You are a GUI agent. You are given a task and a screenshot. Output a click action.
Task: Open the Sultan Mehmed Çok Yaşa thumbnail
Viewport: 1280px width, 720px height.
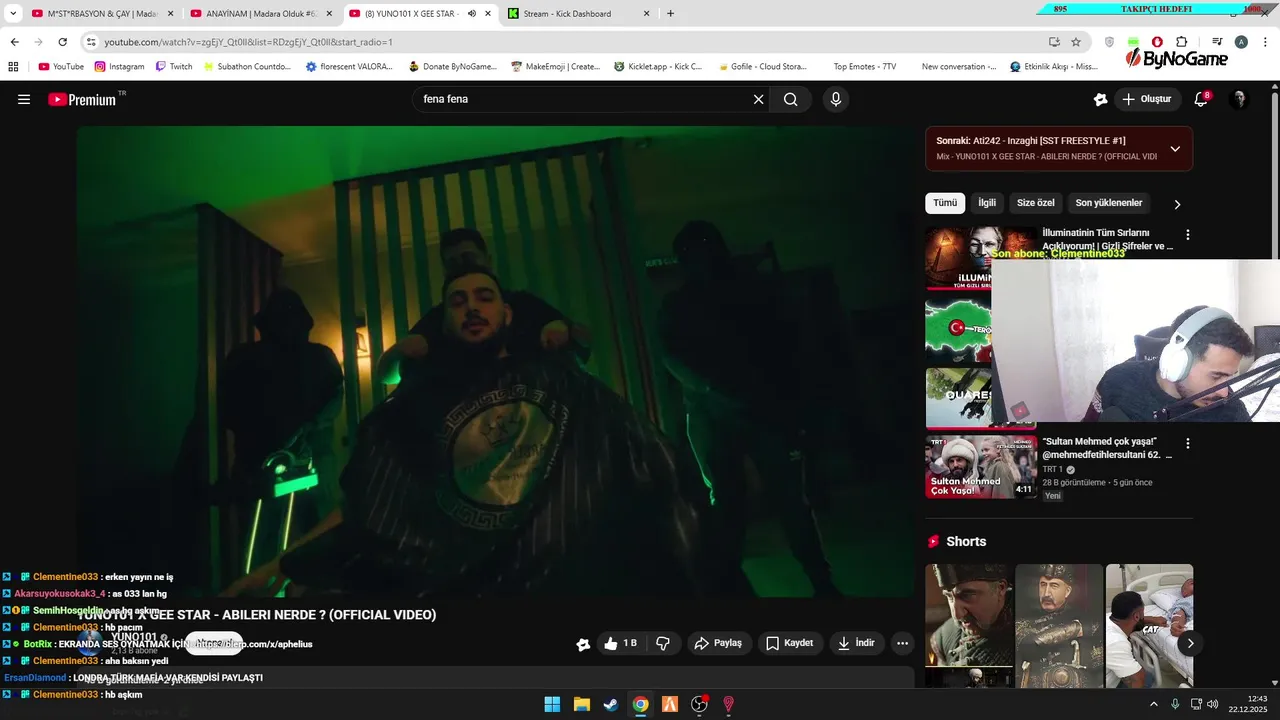(x=981, y=467)
